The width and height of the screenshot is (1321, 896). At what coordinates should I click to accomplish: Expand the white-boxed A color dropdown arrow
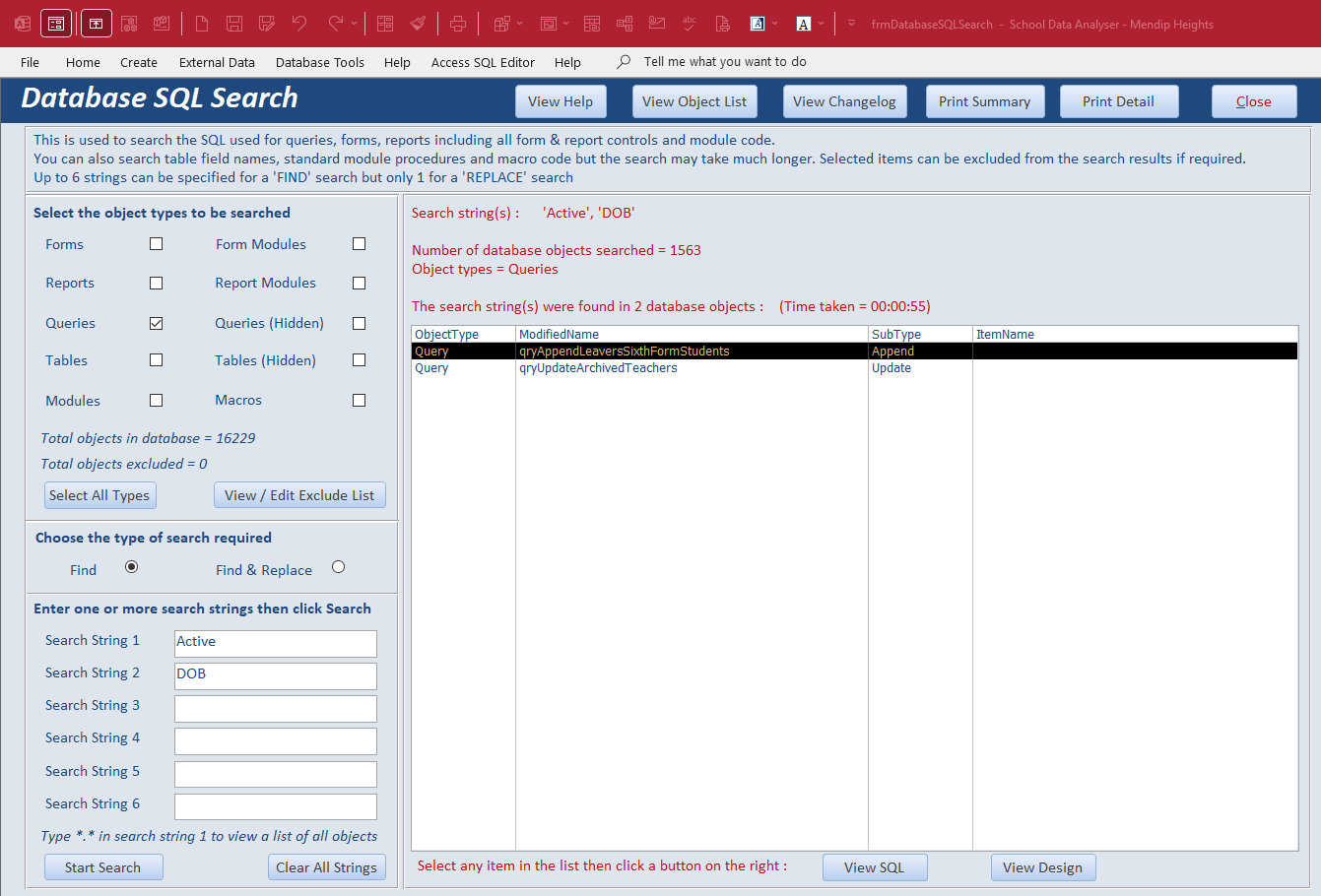[x=821, y=24]
